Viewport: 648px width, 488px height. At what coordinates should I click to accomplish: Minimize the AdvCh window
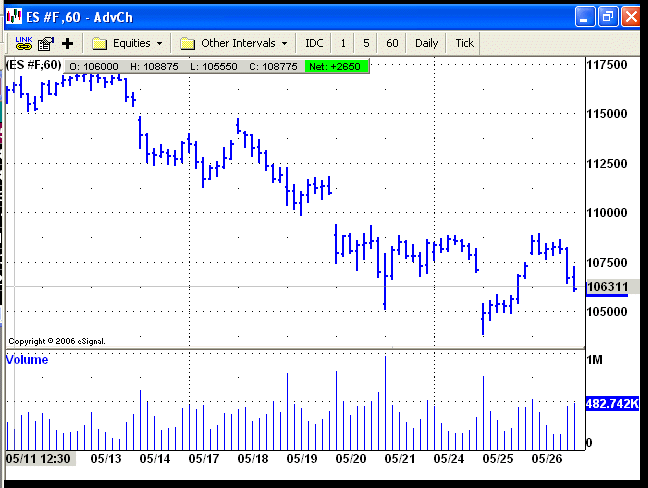pyautogui.click(x=585, y=17)
